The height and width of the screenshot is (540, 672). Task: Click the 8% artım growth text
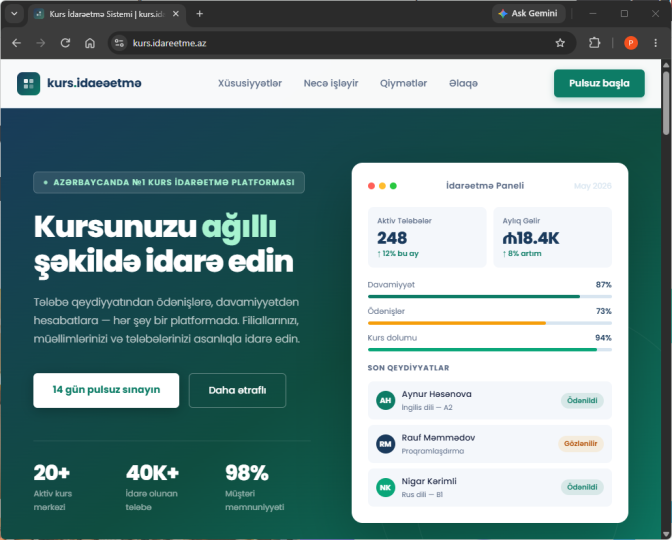point(522,254)
